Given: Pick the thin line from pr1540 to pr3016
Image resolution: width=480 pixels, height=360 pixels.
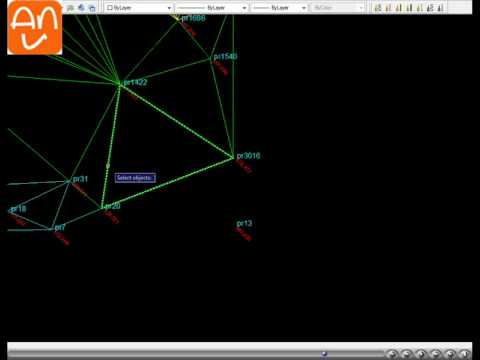Looking at the screenshot, I should coord(222,108).
